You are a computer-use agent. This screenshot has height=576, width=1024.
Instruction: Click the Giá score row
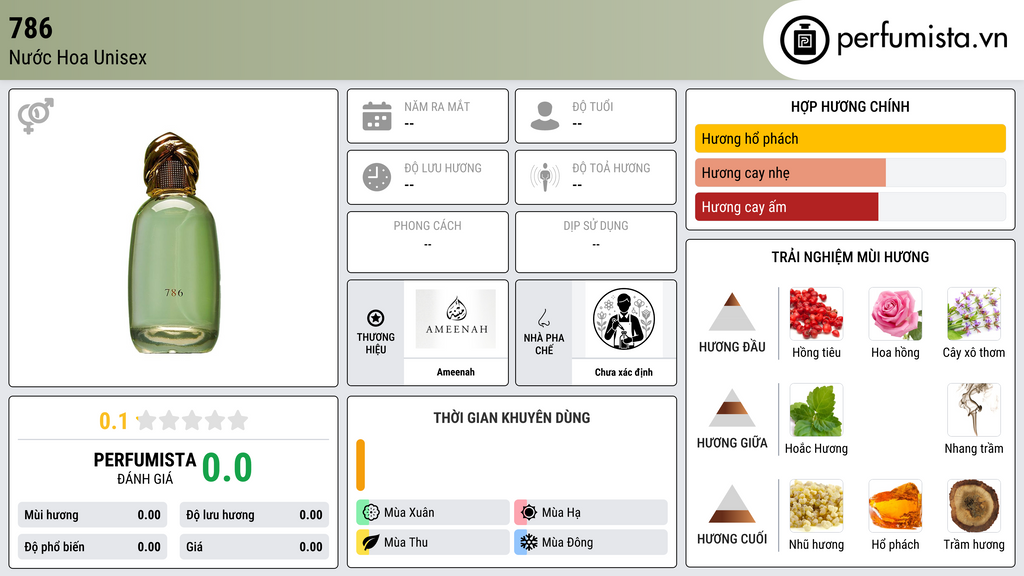[x=254, y=547]
